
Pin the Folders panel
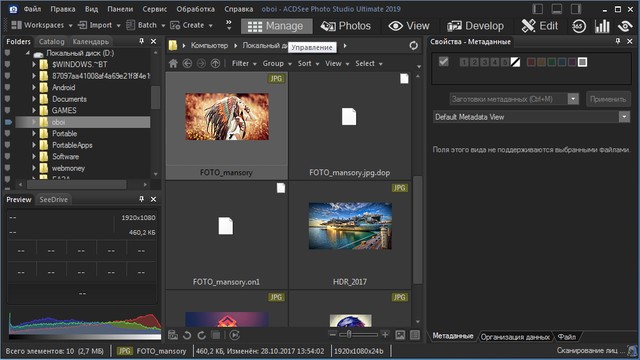click(x=141, y=41)
